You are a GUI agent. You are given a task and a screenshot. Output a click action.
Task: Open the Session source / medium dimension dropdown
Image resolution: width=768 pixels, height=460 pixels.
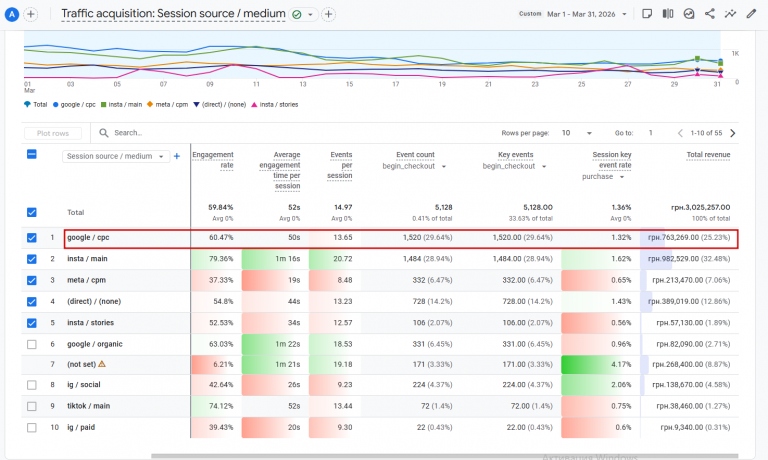116,156
